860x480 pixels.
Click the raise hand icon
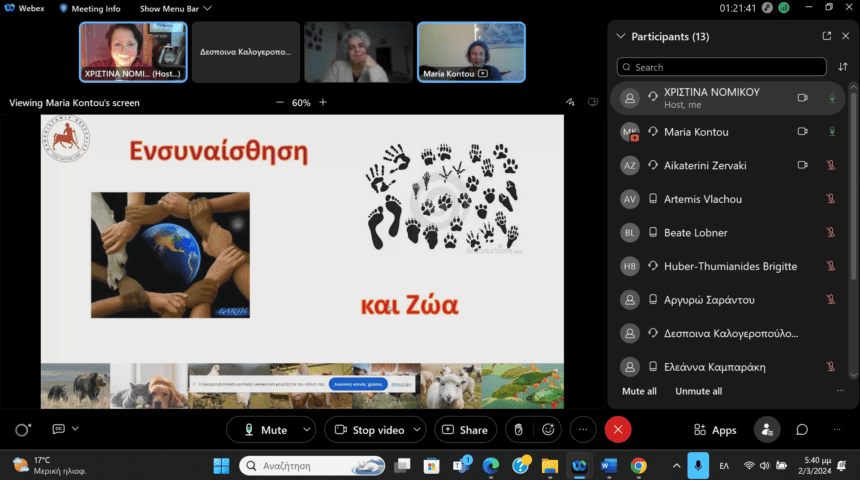tap(518, 430)
